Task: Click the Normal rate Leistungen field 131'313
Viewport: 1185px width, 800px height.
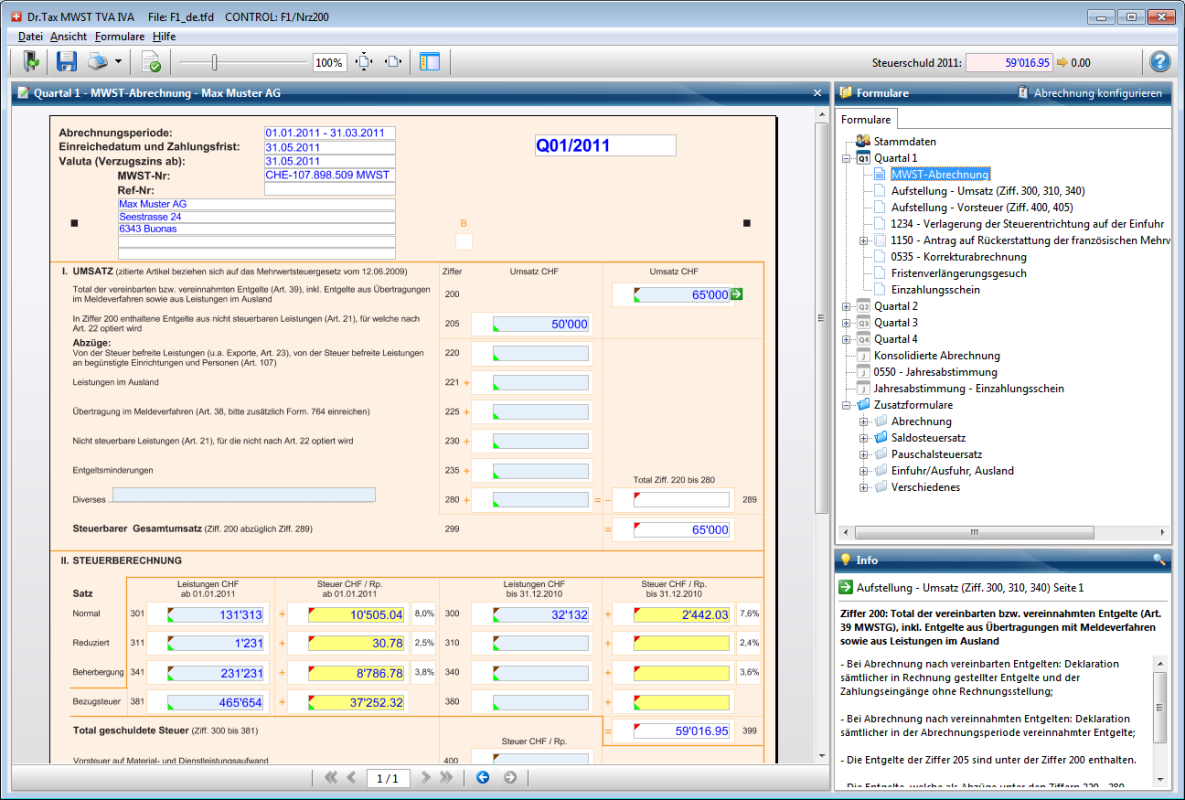Action: (215, 615)
